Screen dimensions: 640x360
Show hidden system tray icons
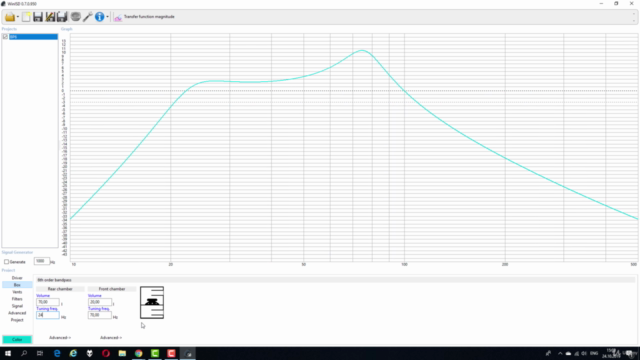pos(560,353)
